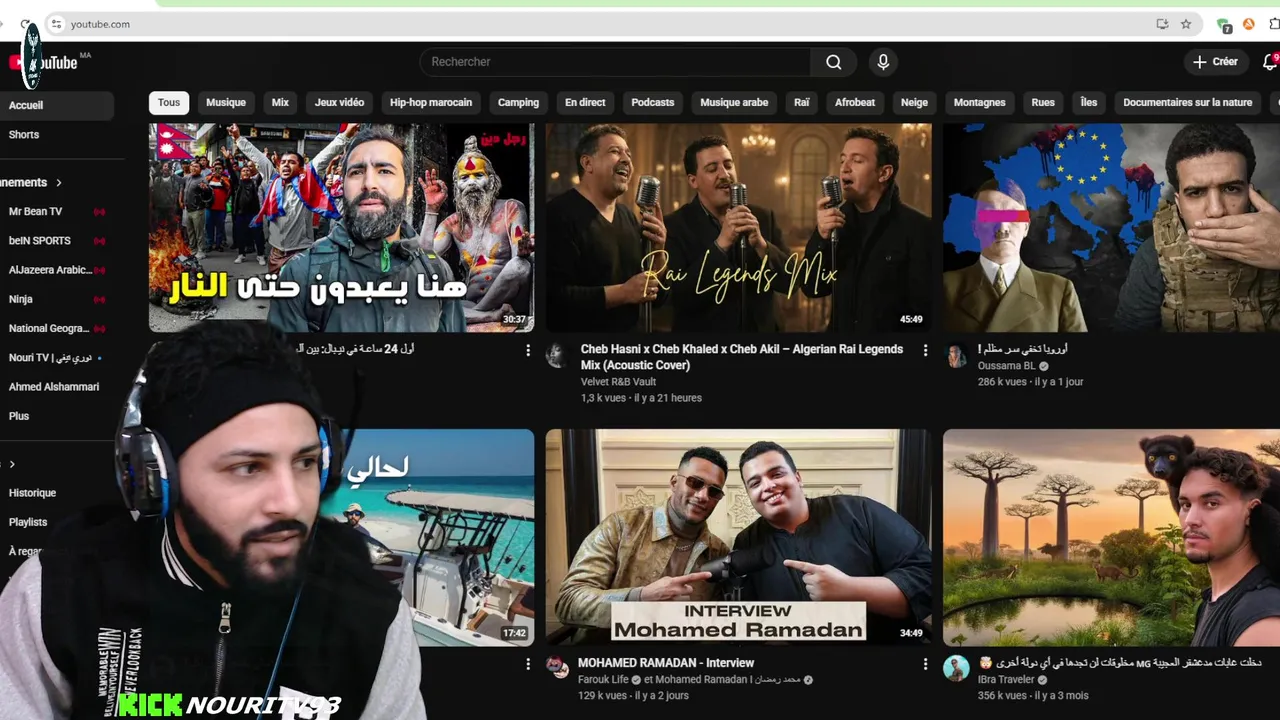
Task: Open 'Oussama BL' channel name link
Action: [x=1007, y=366]
